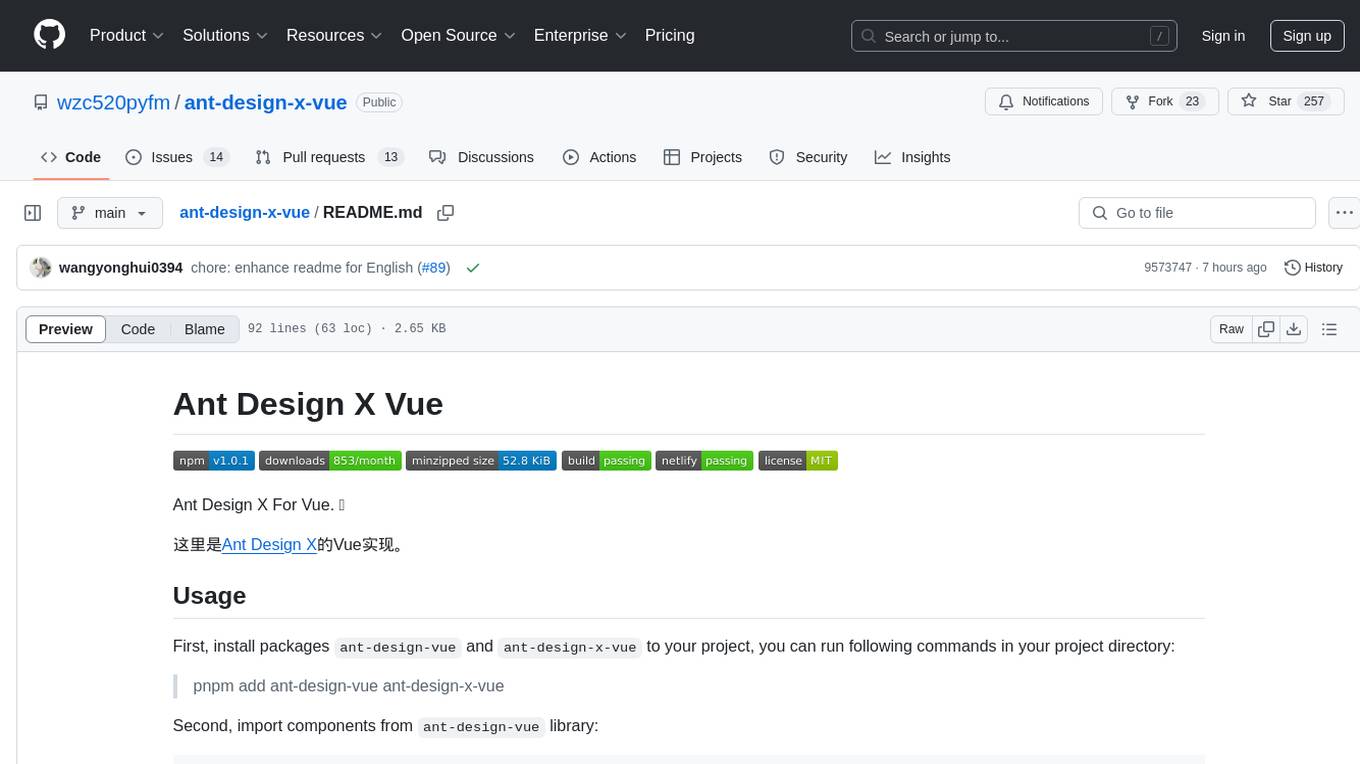Click the Ant Design X Vue heading

click(x=308, y=404)
